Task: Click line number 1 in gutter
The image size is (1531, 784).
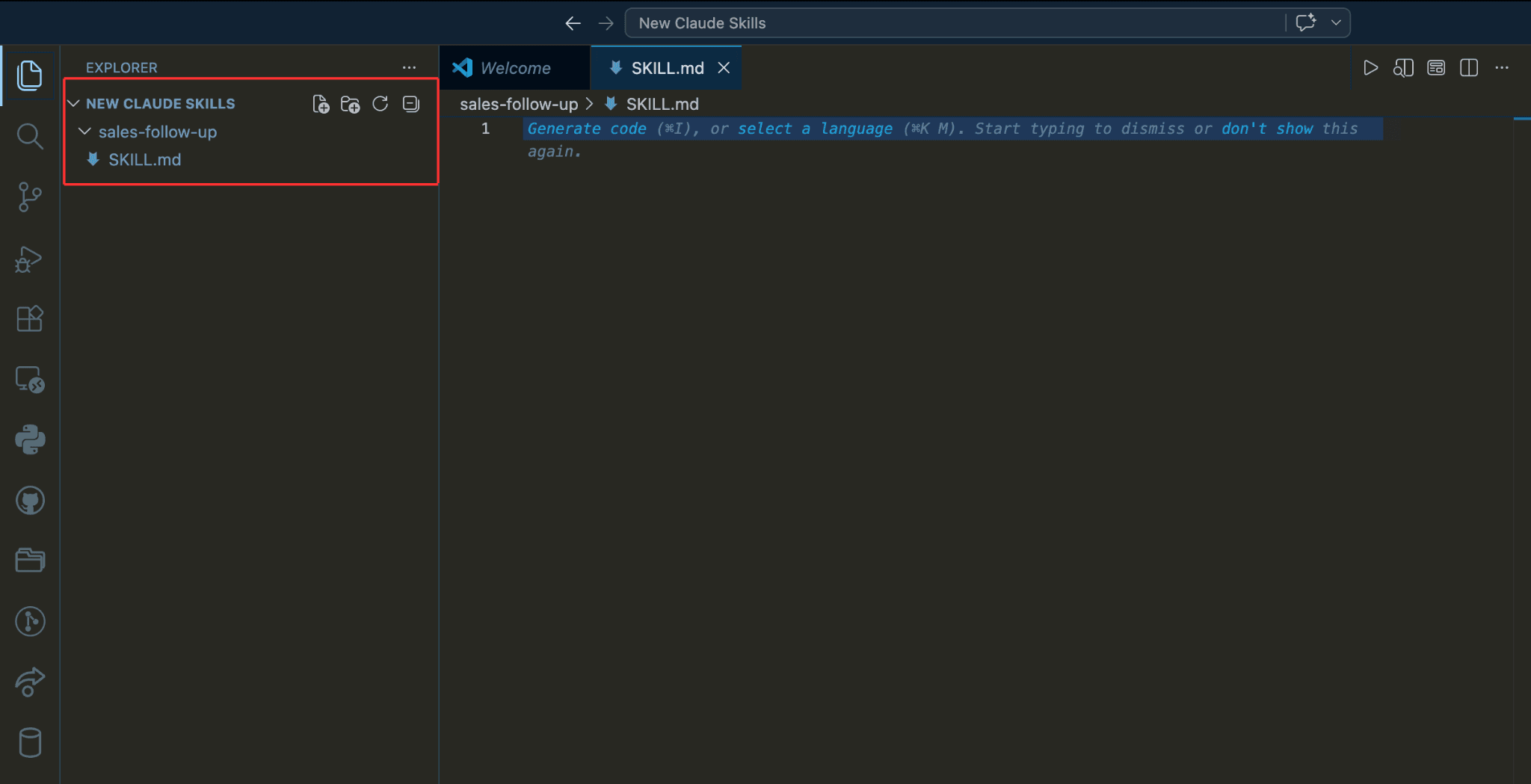Action: tap(486, 129)
